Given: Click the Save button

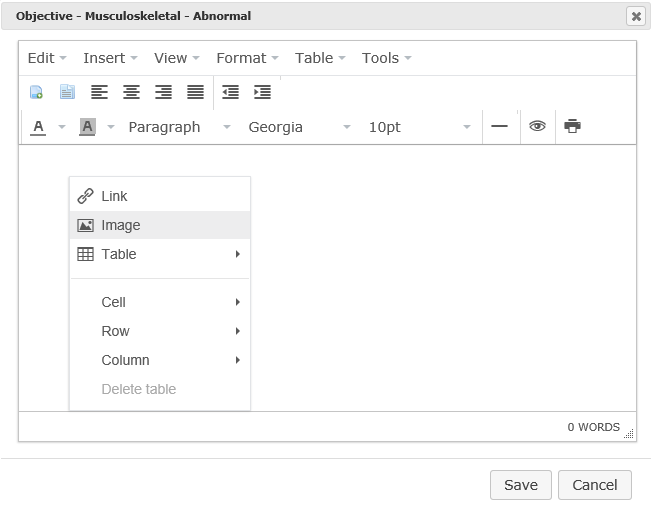Looking at the screenshot, I should [521, 485].
